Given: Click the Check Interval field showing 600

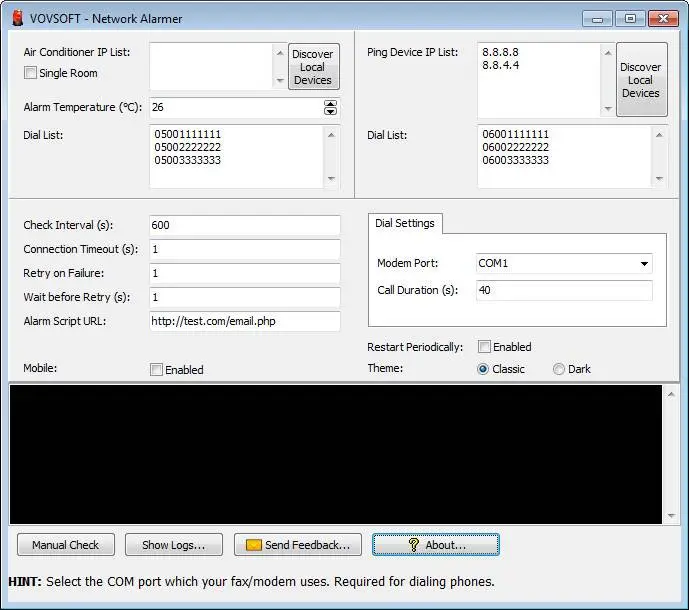Looking at the screenshot, I should pos(245,225).
